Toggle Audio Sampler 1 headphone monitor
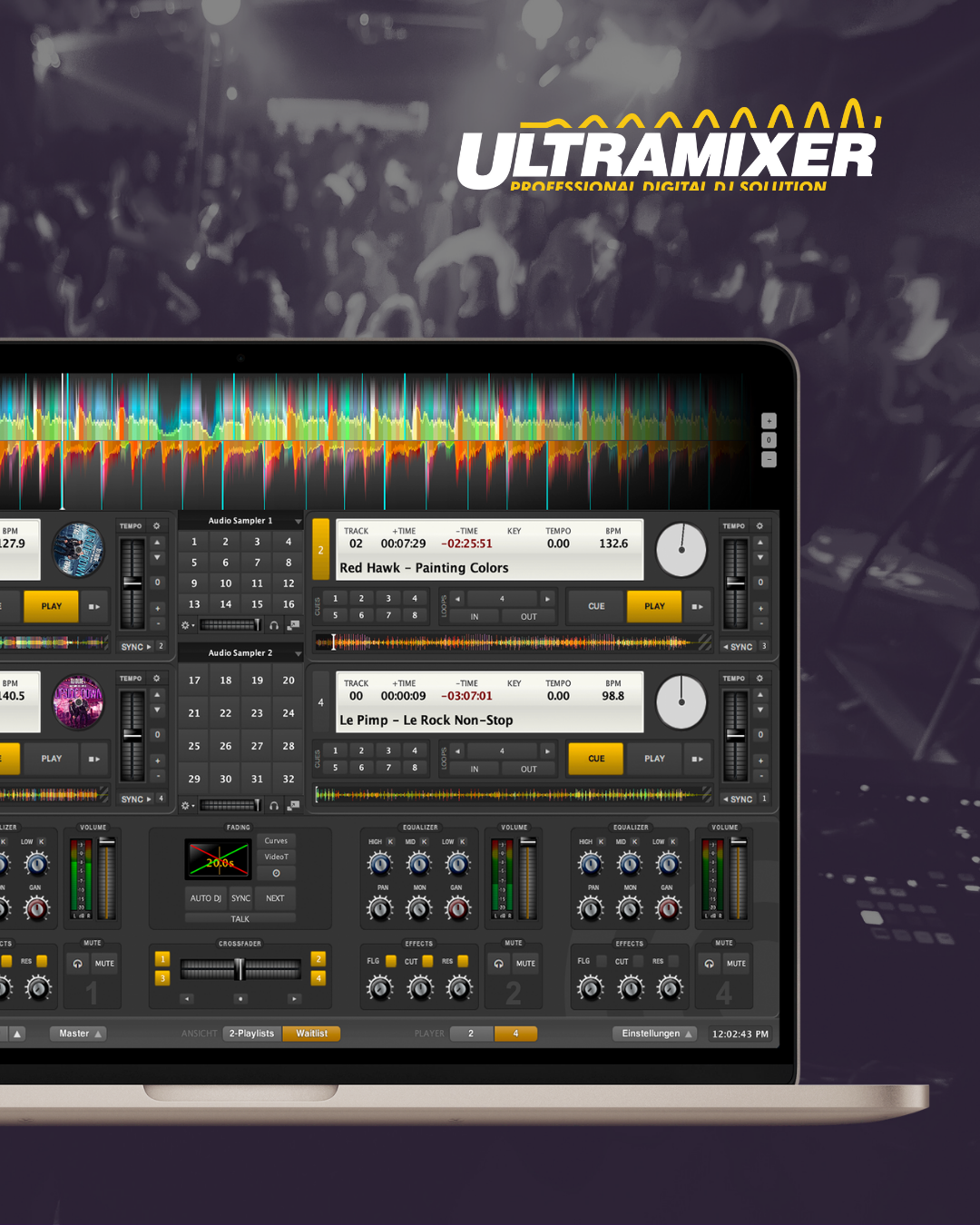This screenshot has height=1225, width=980. coord(274,625)
